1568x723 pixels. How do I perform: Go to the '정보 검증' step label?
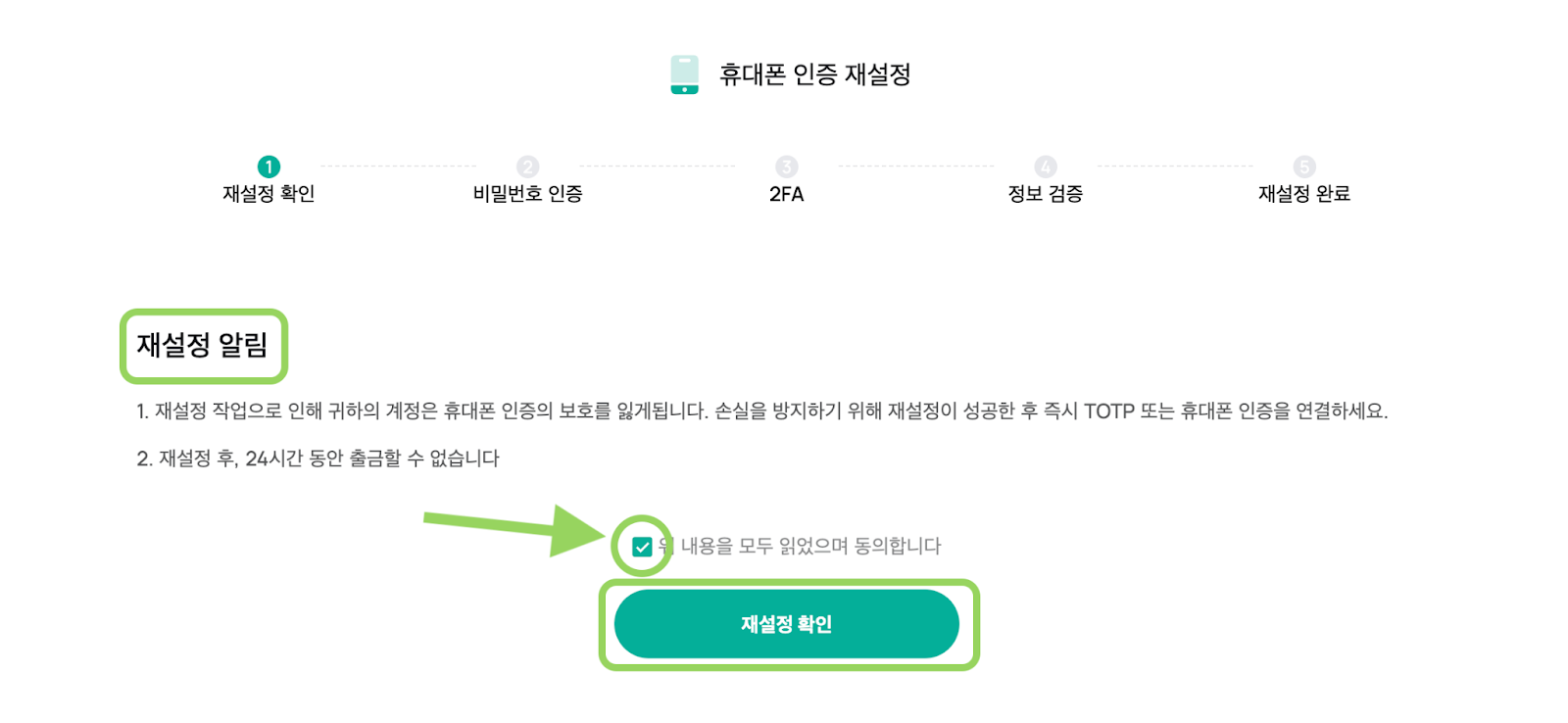[x=1046, y=194]
